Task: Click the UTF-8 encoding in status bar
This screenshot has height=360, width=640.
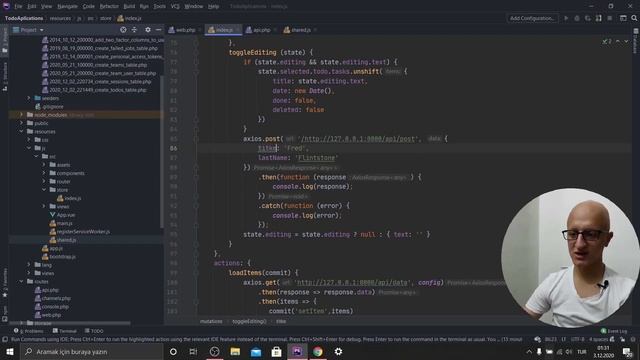Action: click(577, 339)
